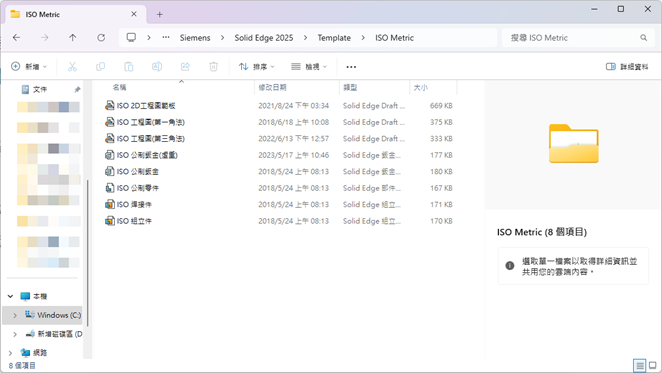This screenshot has height=373, width=662.
Task: Toggle the 詳細資料 details pane
Action: pos(627,66)
